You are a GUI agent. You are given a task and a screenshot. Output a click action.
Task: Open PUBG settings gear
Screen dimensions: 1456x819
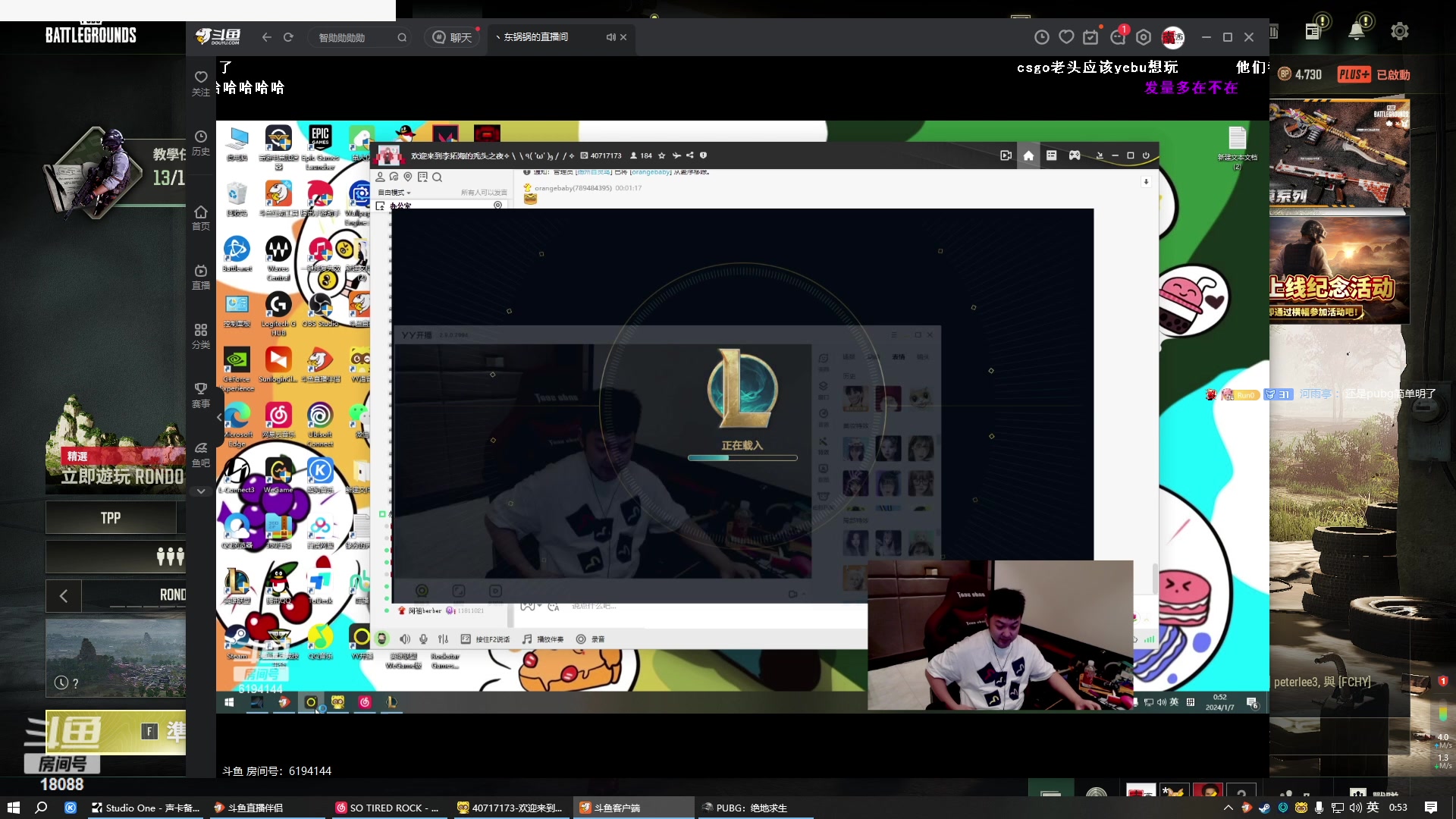(x=1400, y=31)
